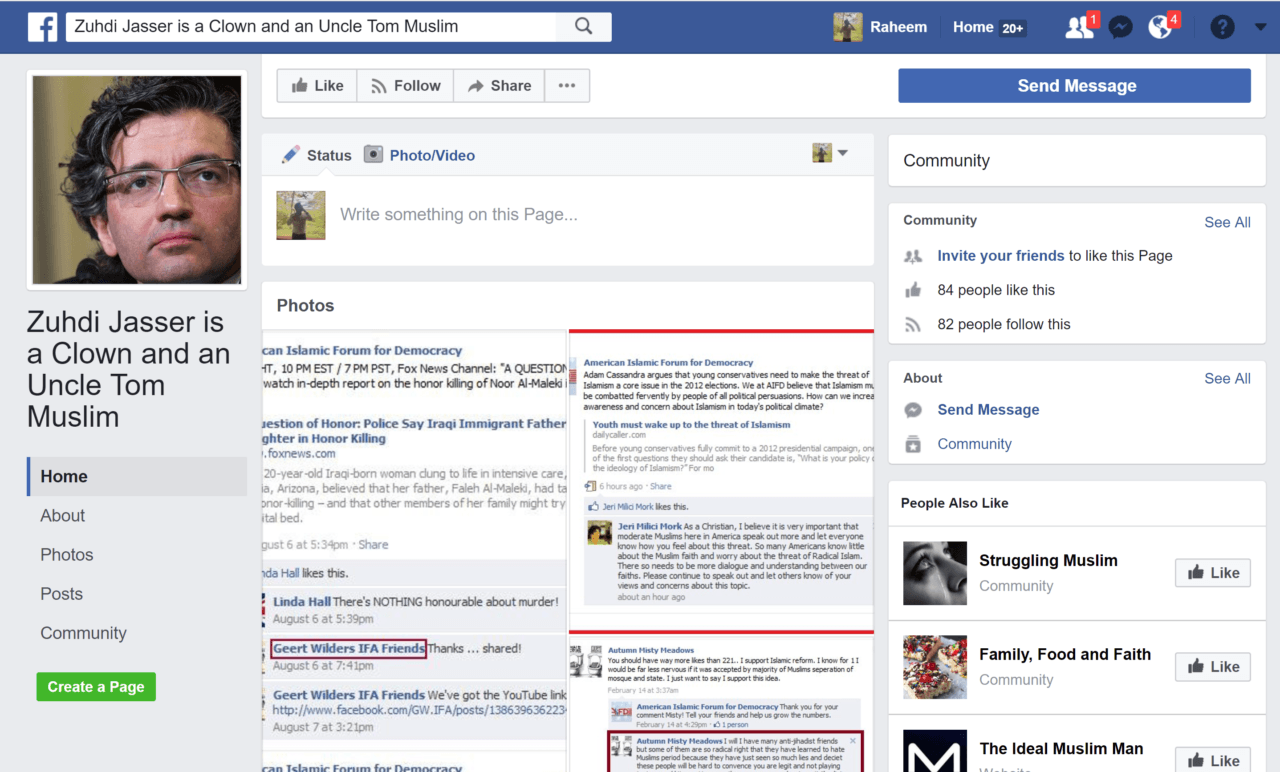This screenshot has height=772, width=1280.
Task: Select About in the page sidebar
Action: point(62,516)
